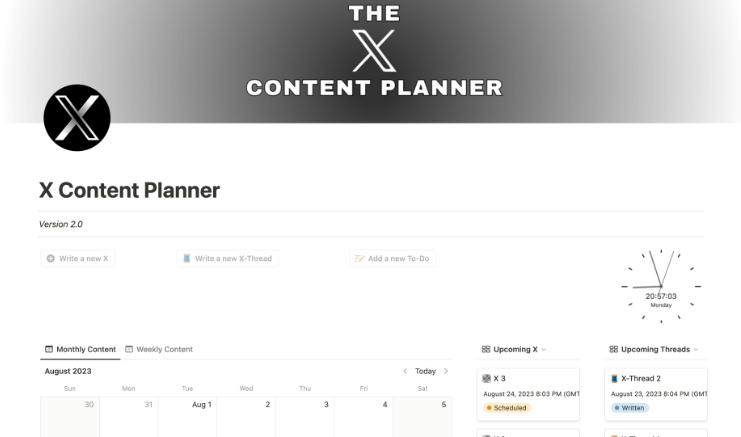Click the X 3 card's page icon
The height and width of the screenshot is (437, 741).
coord(487,379)
